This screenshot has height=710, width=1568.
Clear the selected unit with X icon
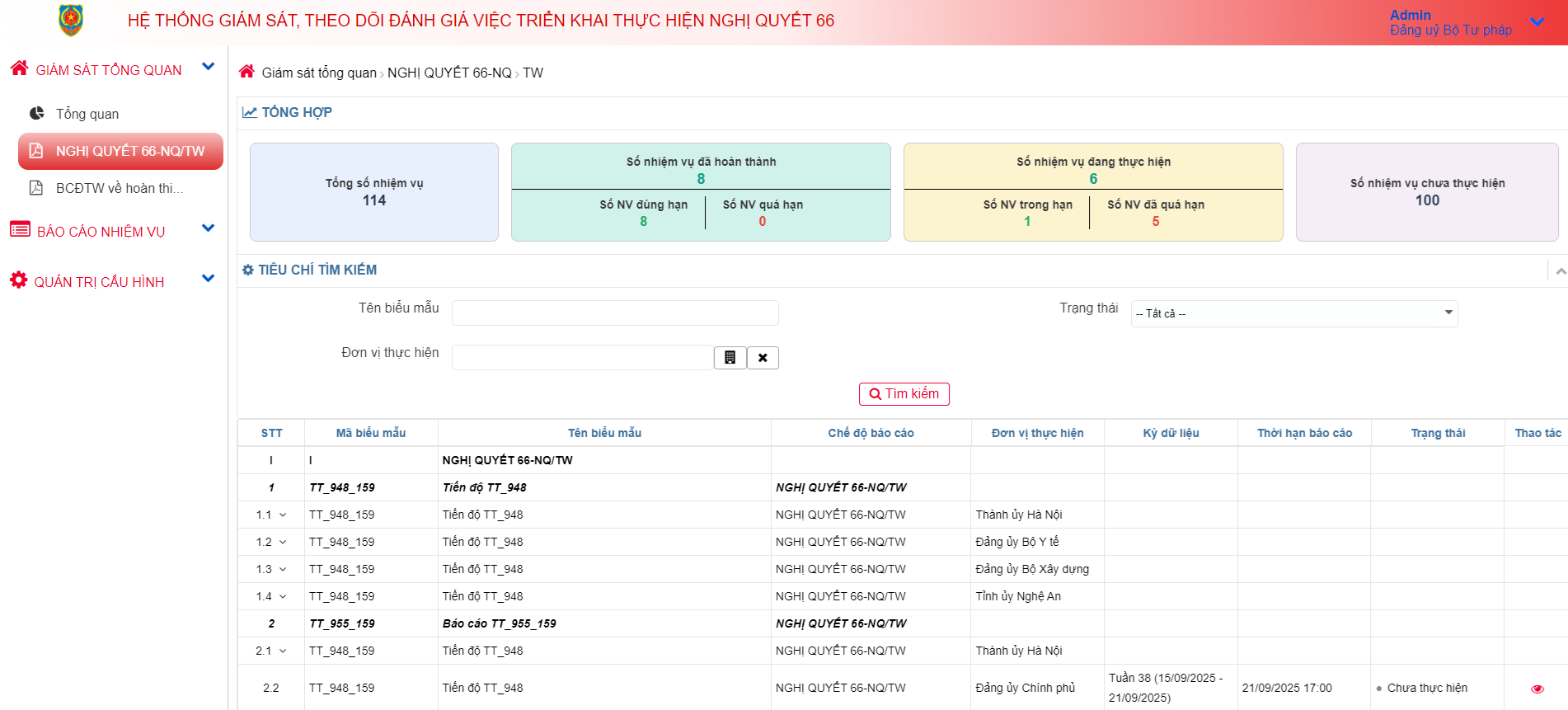coord(763,358)
